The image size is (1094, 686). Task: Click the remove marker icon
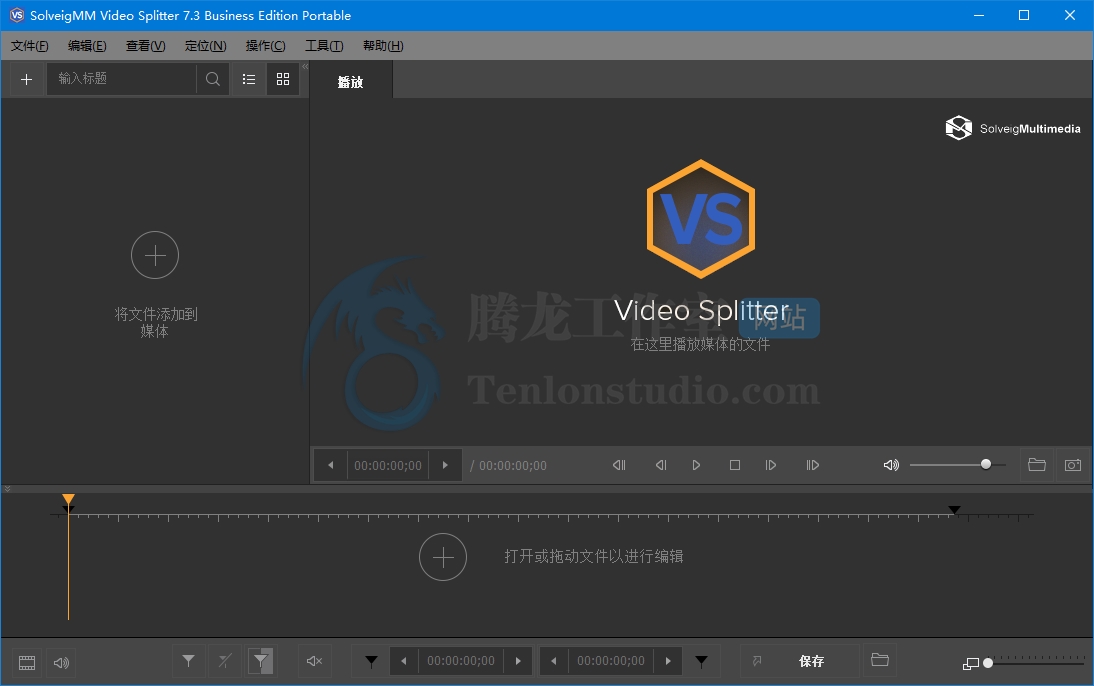coord(225,661)
